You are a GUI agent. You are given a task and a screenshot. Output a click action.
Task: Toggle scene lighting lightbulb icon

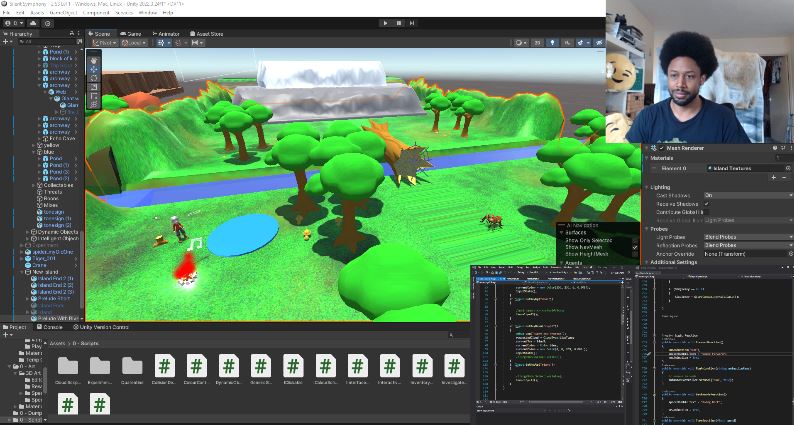(x=553, y=43)
